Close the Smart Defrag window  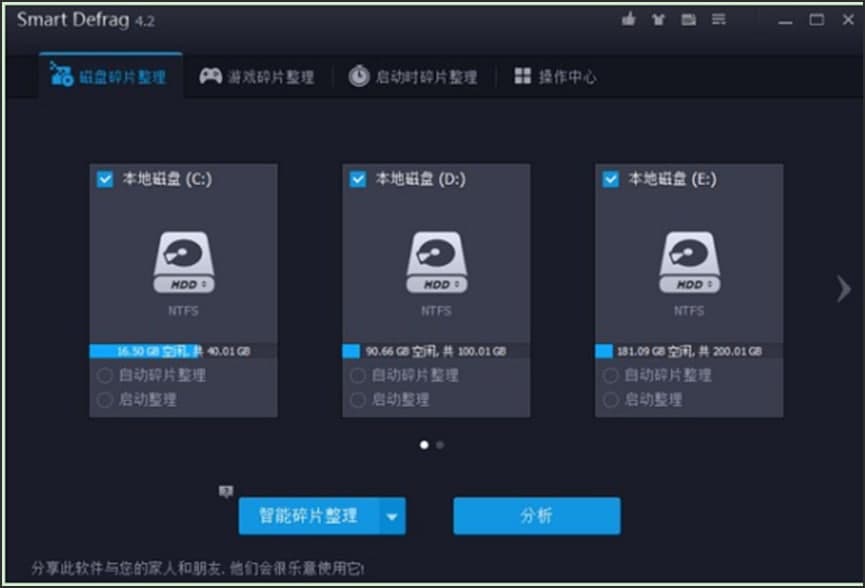click(x=848, y=20)
